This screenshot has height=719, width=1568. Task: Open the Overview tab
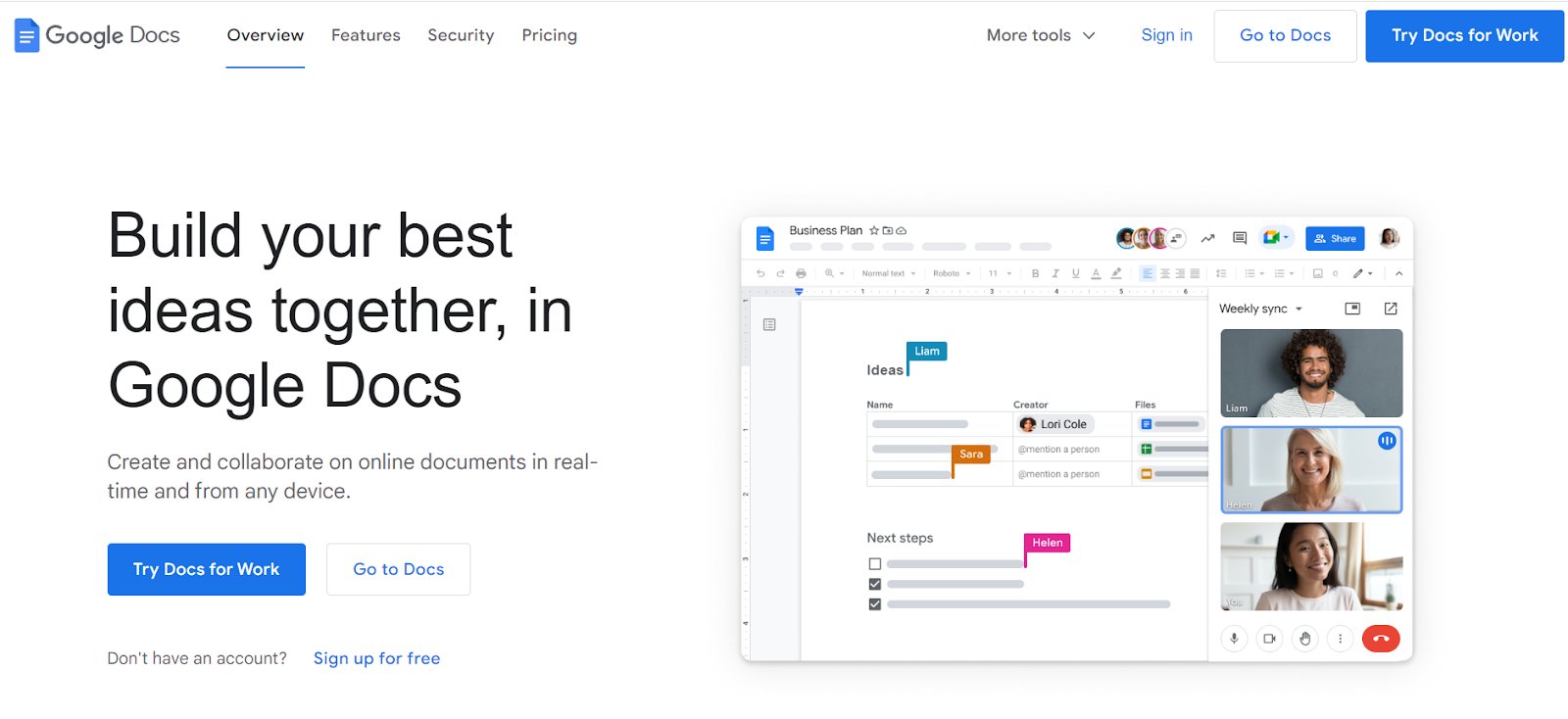pos(266,35)
